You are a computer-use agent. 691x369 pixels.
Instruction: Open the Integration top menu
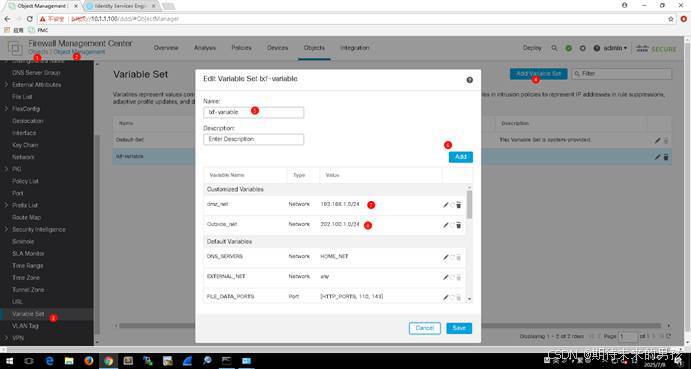pos(355,48)
